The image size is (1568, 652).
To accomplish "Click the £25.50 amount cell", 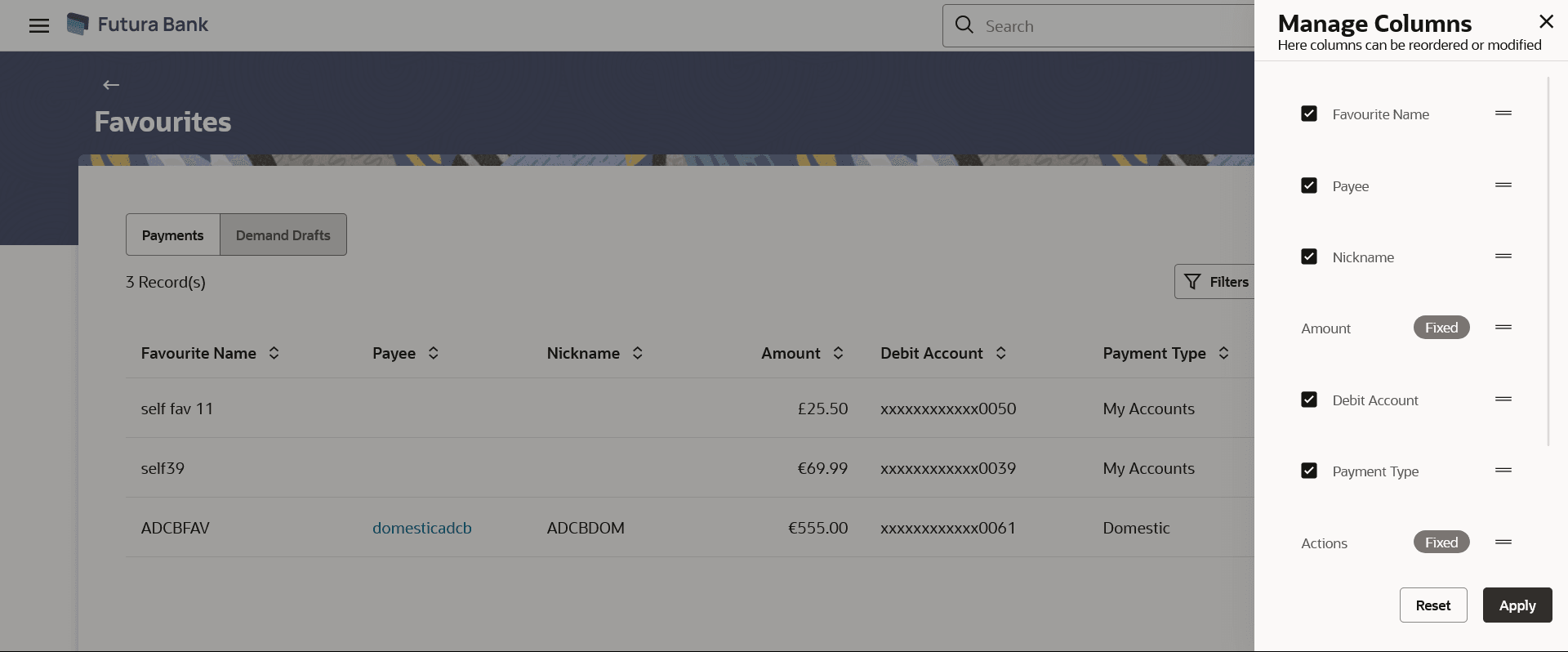I will pos(822,409).
